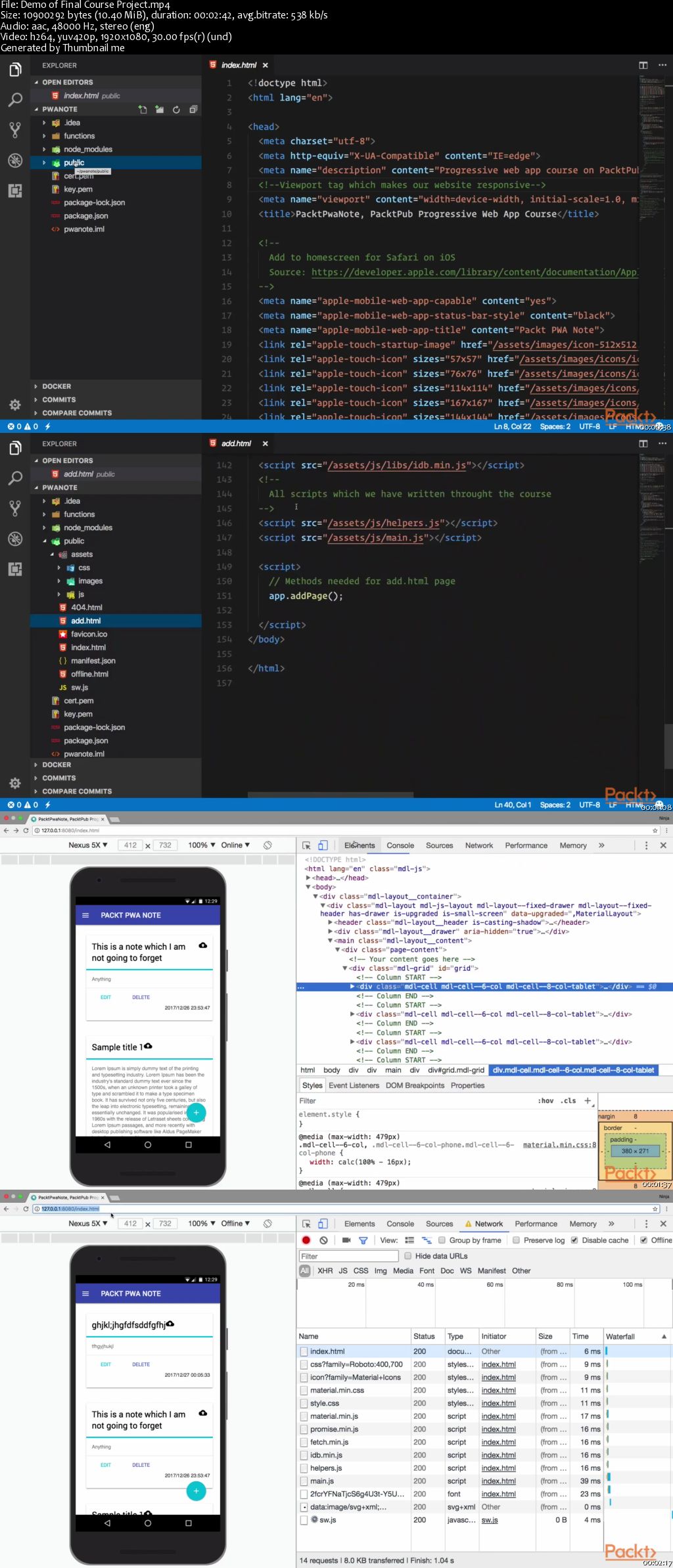Viewport: 673px width, 1568px height.
Task: Click the red record network log button
Action: point(306,1240)
